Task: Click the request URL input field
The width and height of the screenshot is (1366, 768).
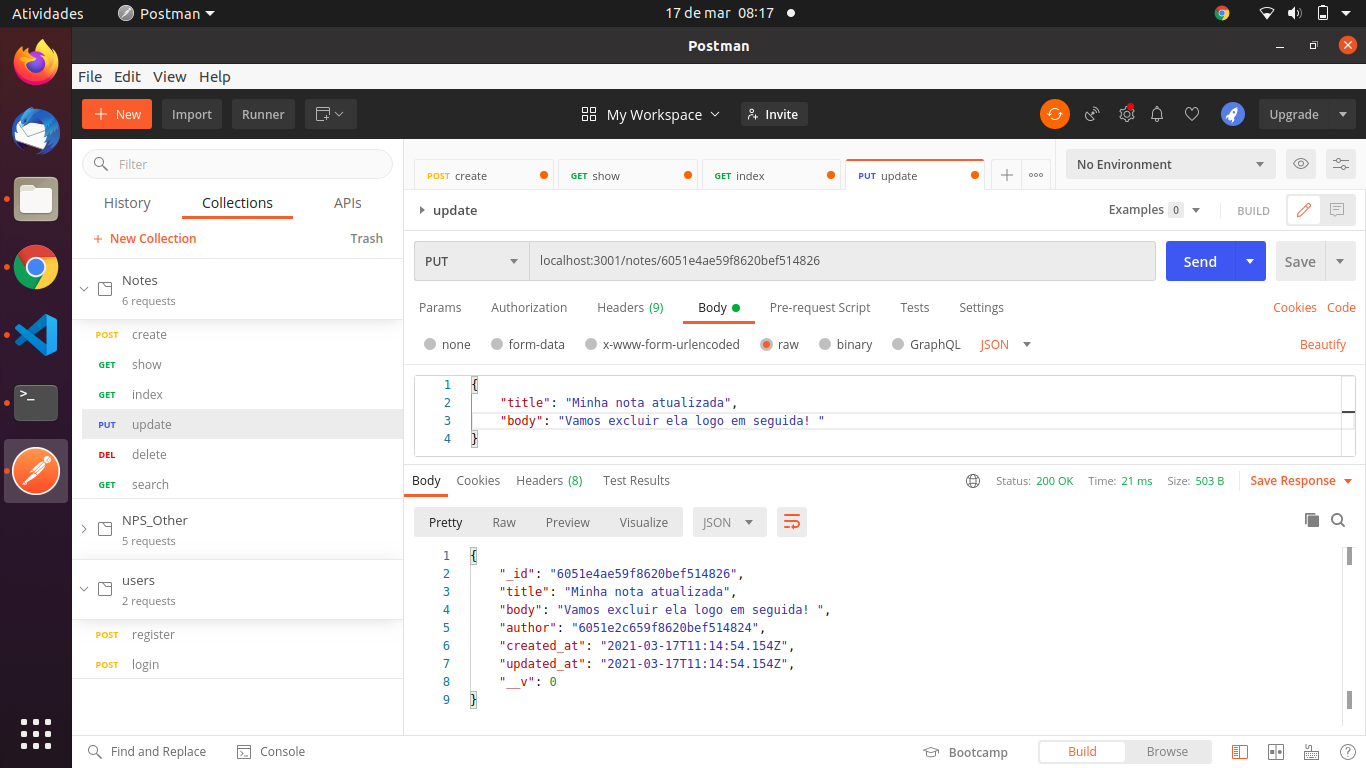Action: coord(842,261)
